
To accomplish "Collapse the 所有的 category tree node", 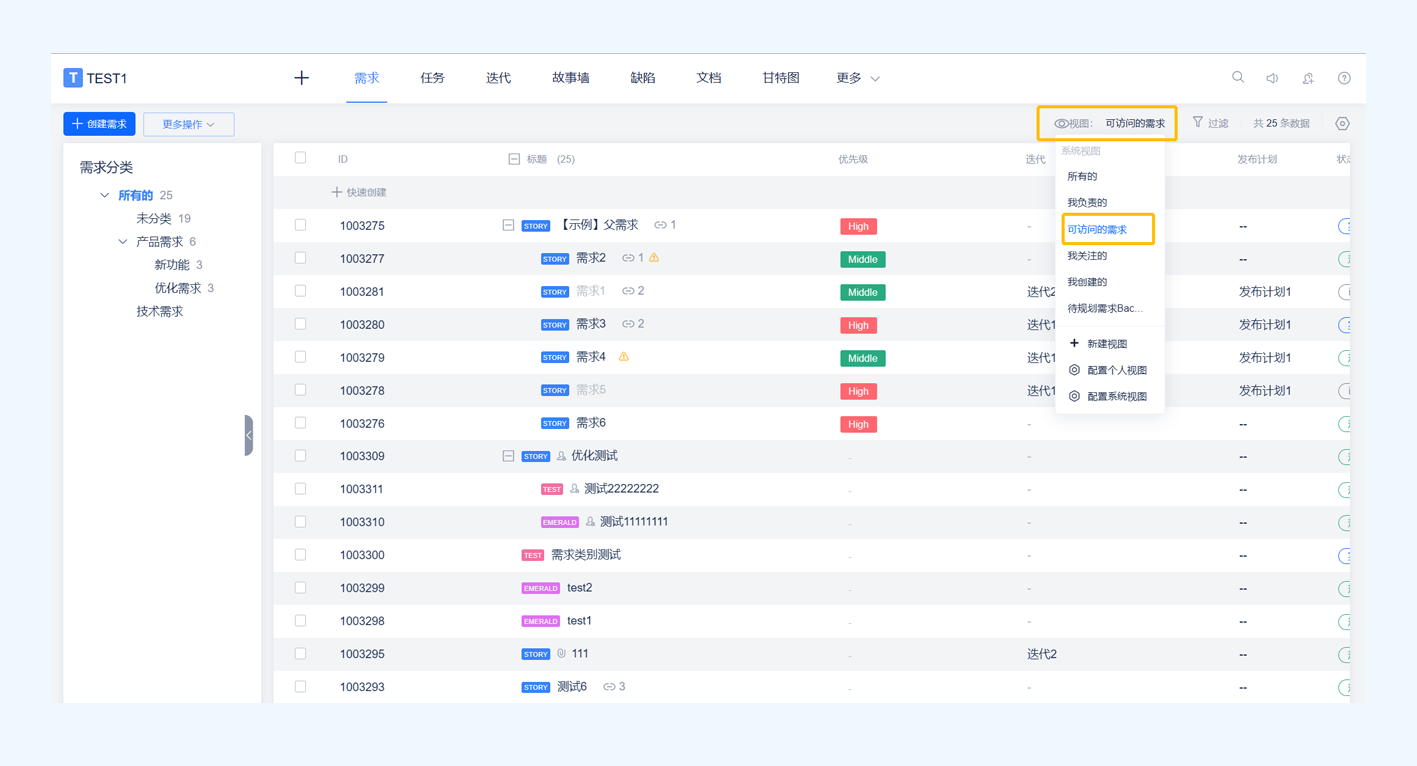I will coord(105,195).
